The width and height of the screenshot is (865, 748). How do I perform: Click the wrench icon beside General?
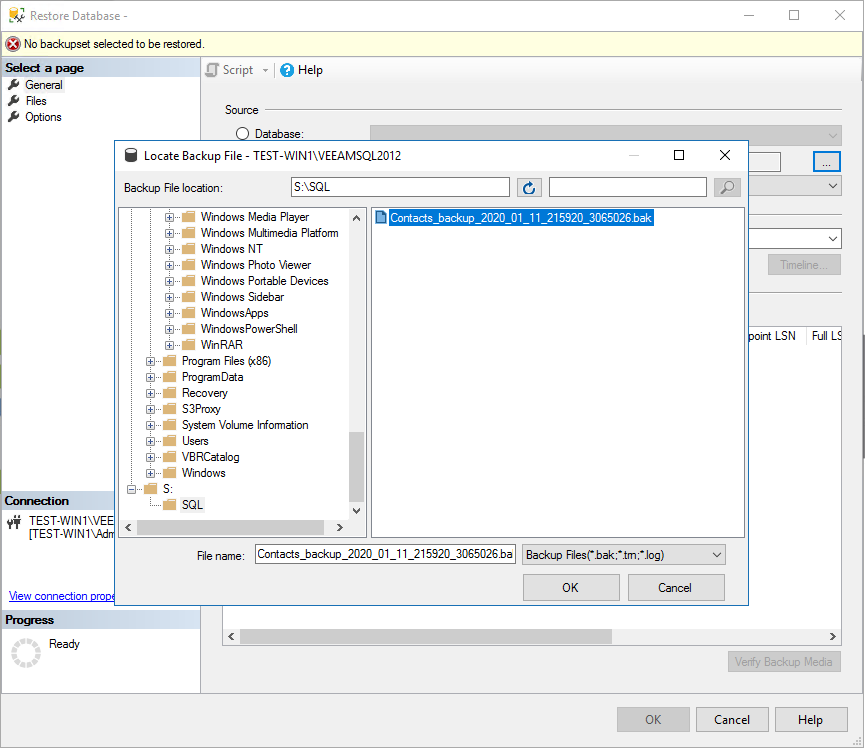pyautogui.click(x=14, y=84)
